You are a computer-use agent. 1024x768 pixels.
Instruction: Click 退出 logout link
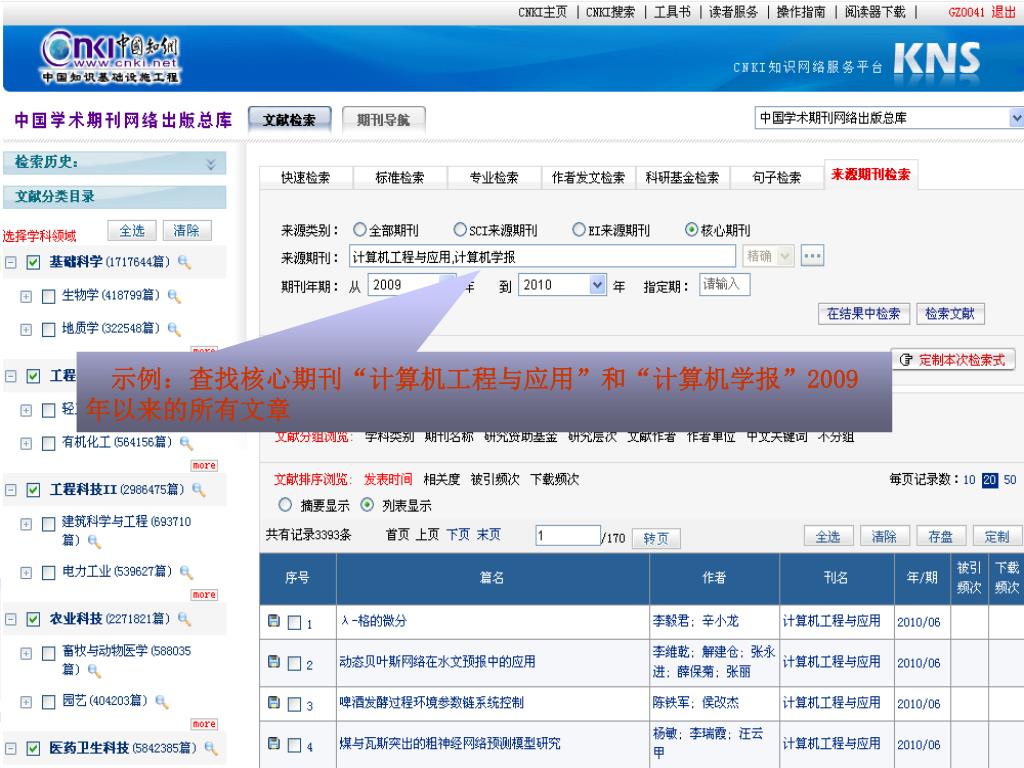[1003, 12]
